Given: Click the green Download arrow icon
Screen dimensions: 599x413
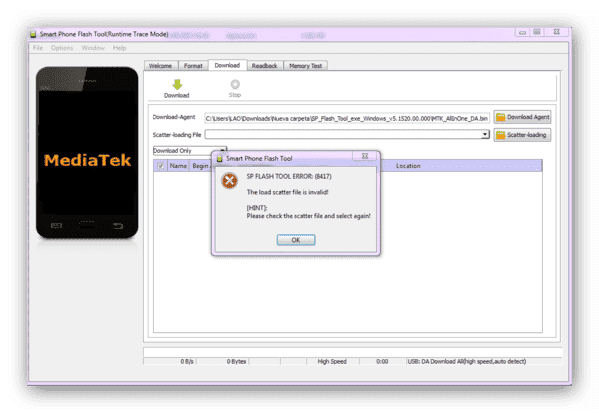Looking at the screenshot, I should [x=177, y=84].
